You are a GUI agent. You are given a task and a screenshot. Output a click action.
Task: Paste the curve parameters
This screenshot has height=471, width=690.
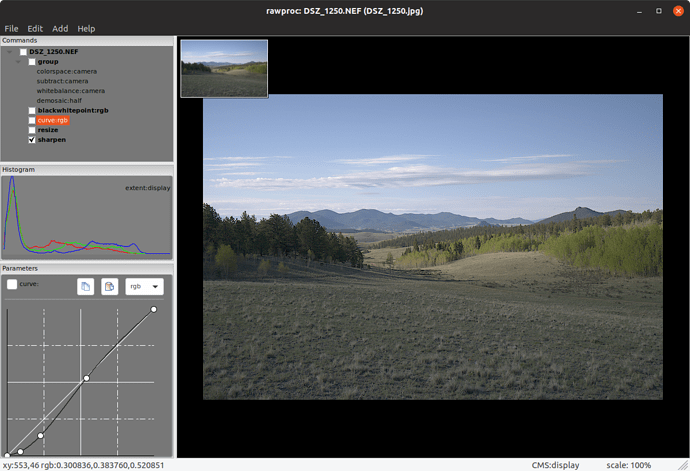[x=110, y=287]
